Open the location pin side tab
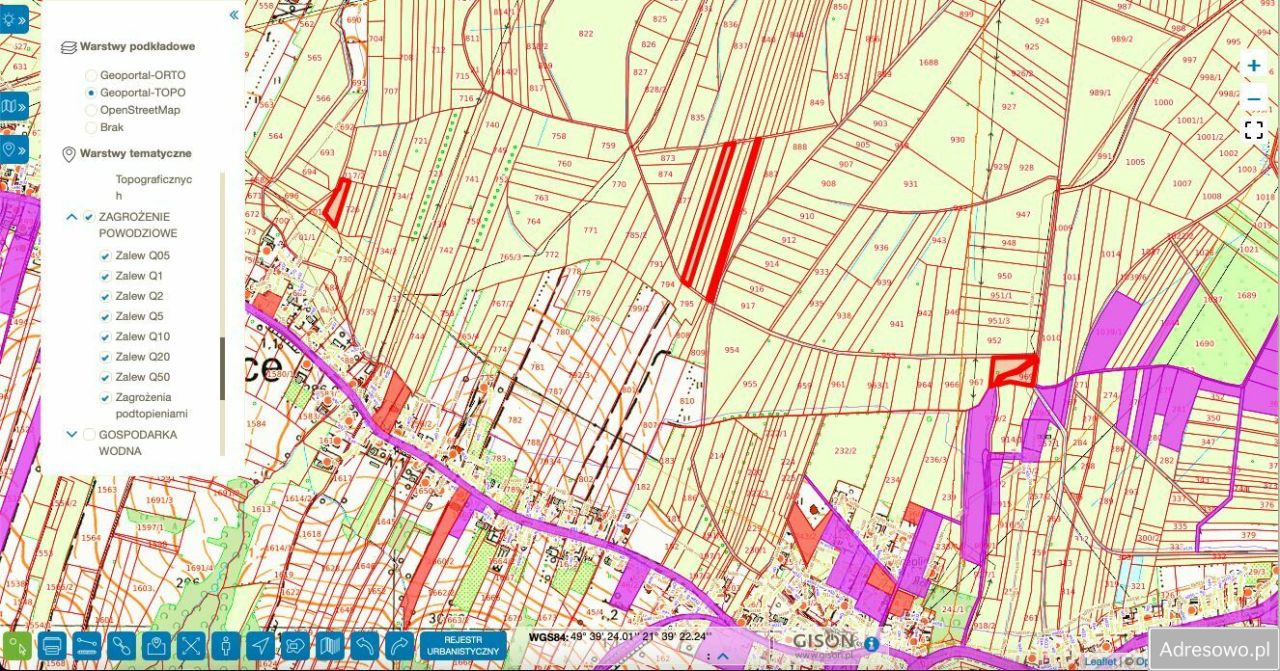Image resolution: width=1280 pixels, height=671 pixels. 13,150
